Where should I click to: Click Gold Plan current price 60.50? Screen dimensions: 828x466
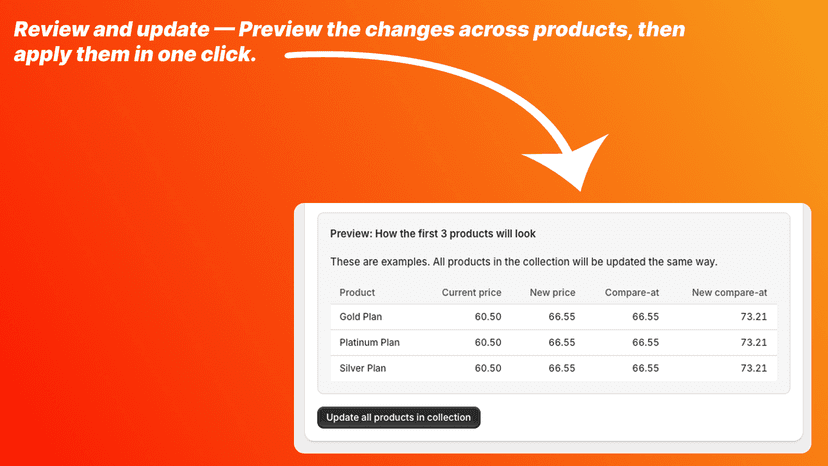pyautogui.click(x=488, y=317)
